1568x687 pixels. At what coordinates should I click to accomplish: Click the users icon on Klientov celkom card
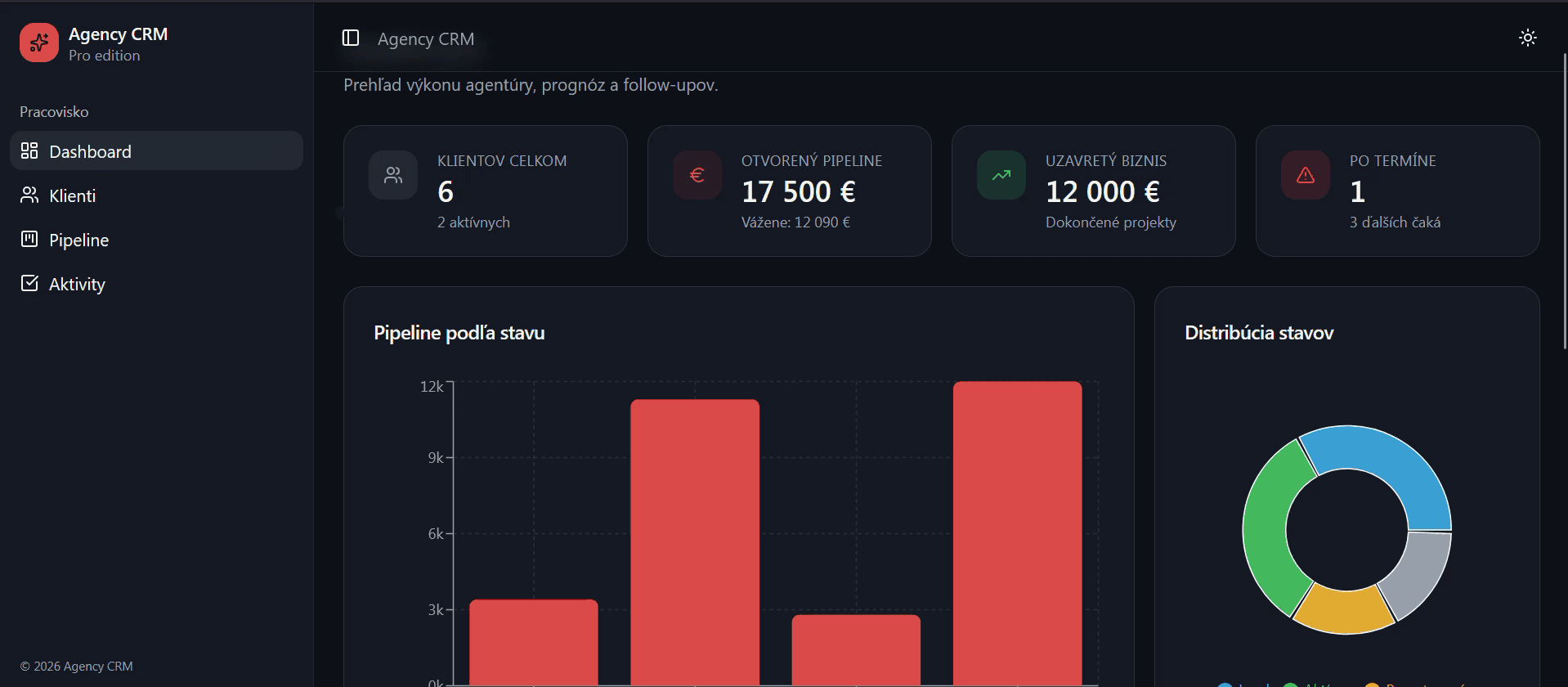click(393, 175)
